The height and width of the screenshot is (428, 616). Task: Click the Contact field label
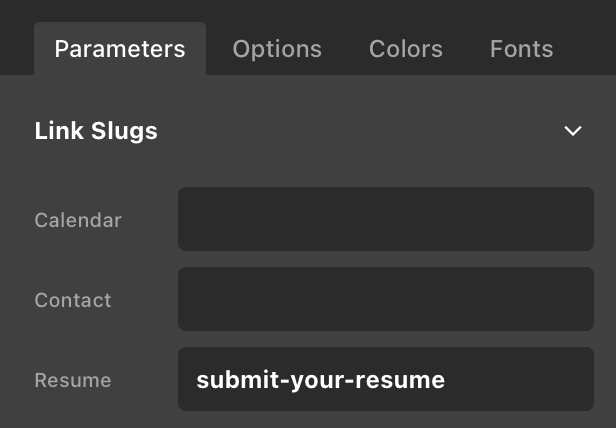click(x=73, y=300)
